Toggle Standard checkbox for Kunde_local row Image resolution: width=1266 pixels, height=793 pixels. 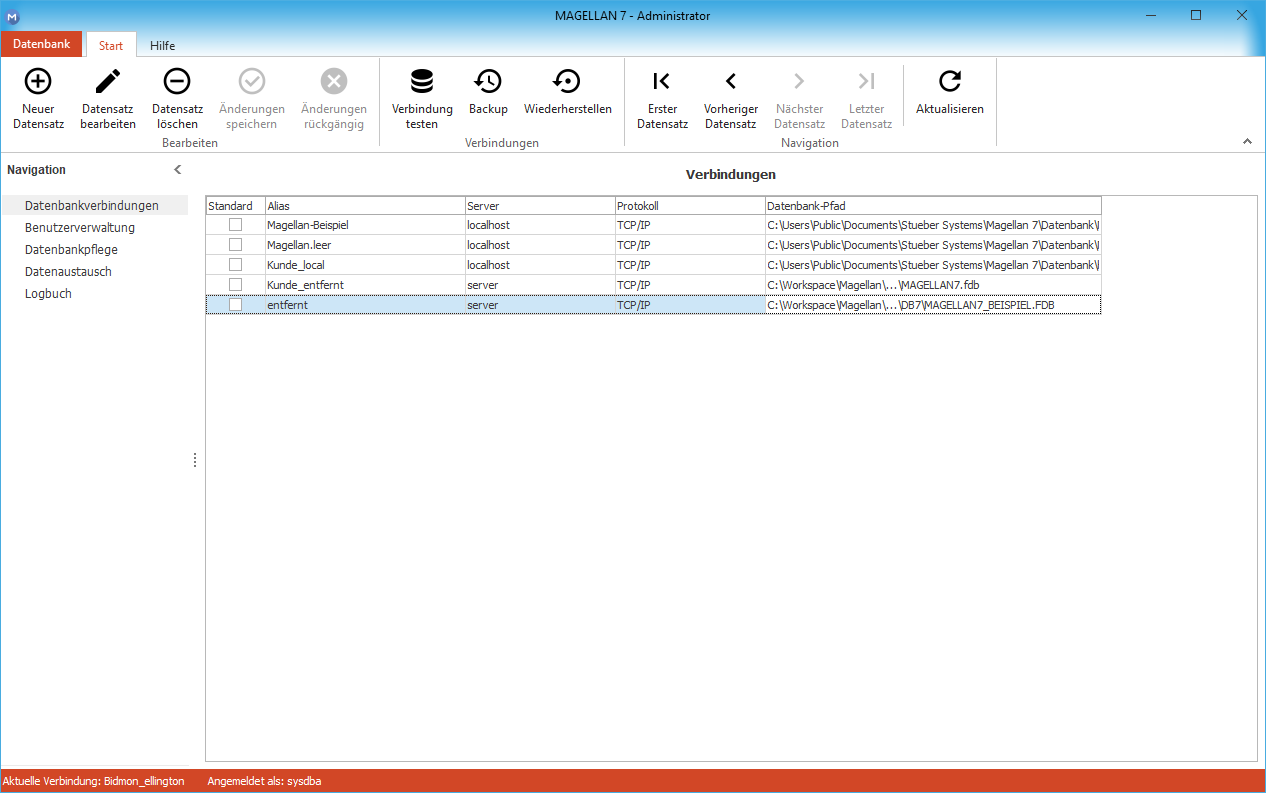[x=236, y=265]
